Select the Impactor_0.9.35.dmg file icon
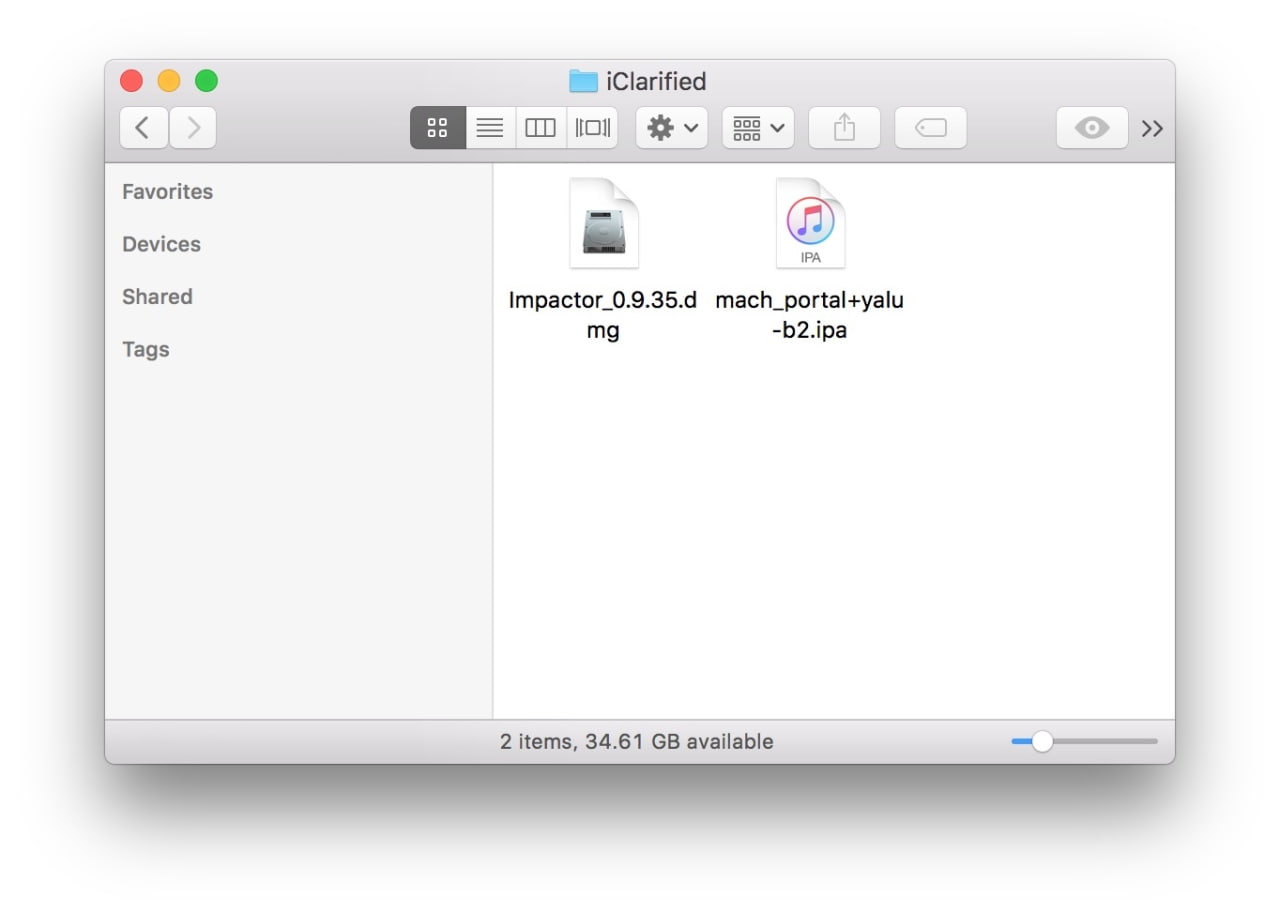The width and height of the screenshot is (1280, 914). 603,224
